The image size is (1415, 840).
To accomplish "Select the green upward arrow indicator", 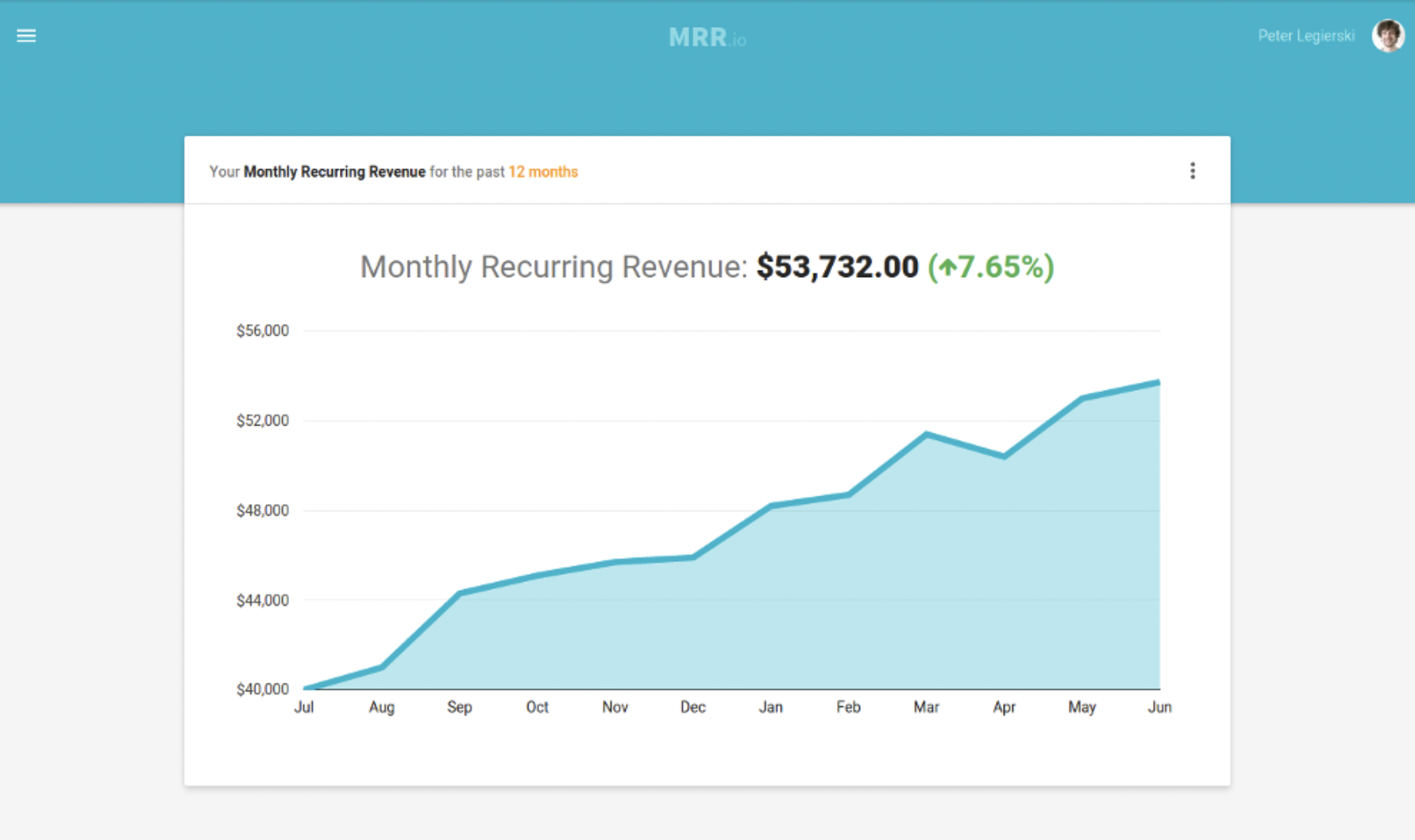I will tap(947, 266).
